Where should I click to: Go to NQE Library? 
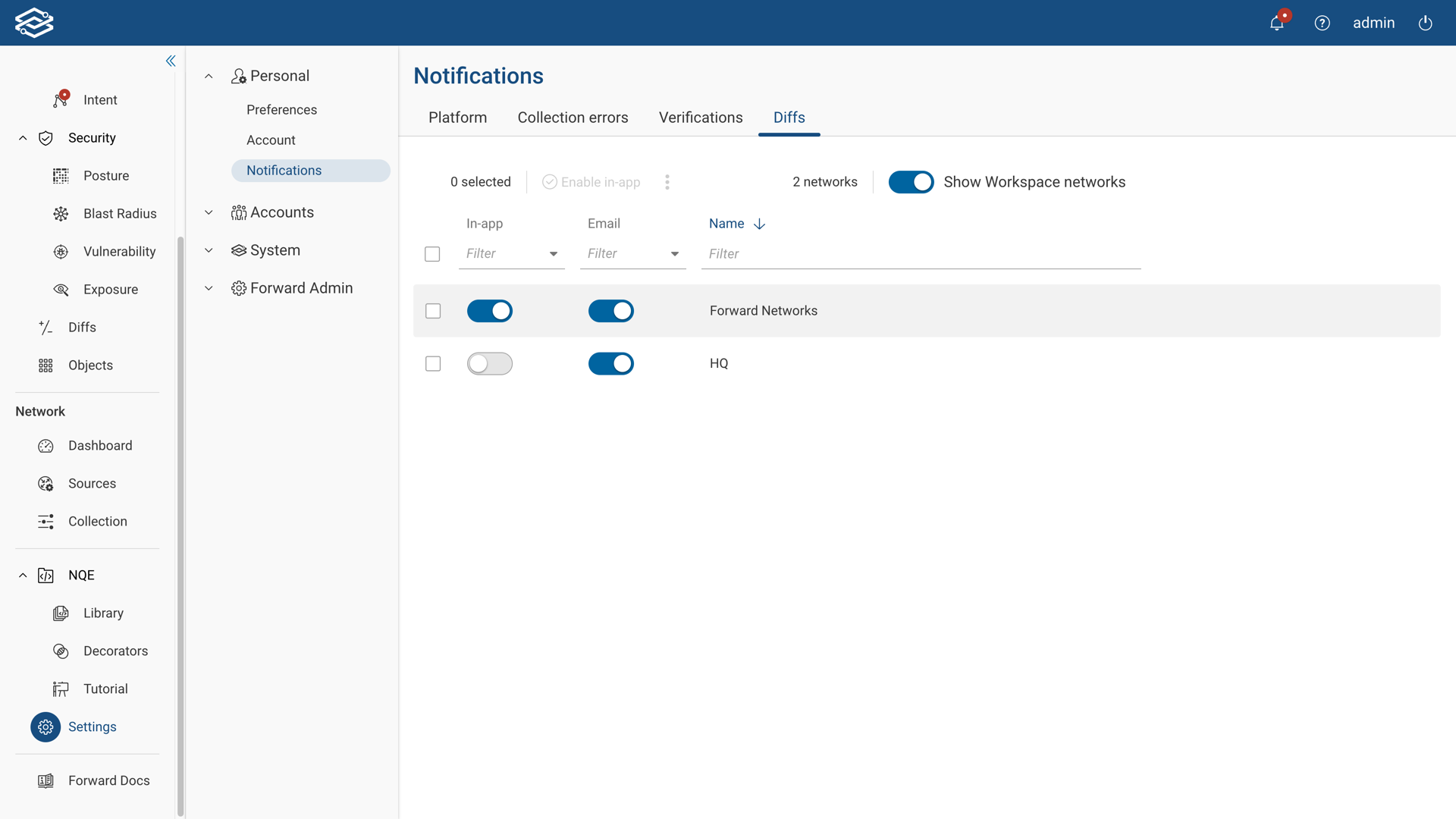click(103, 613)
